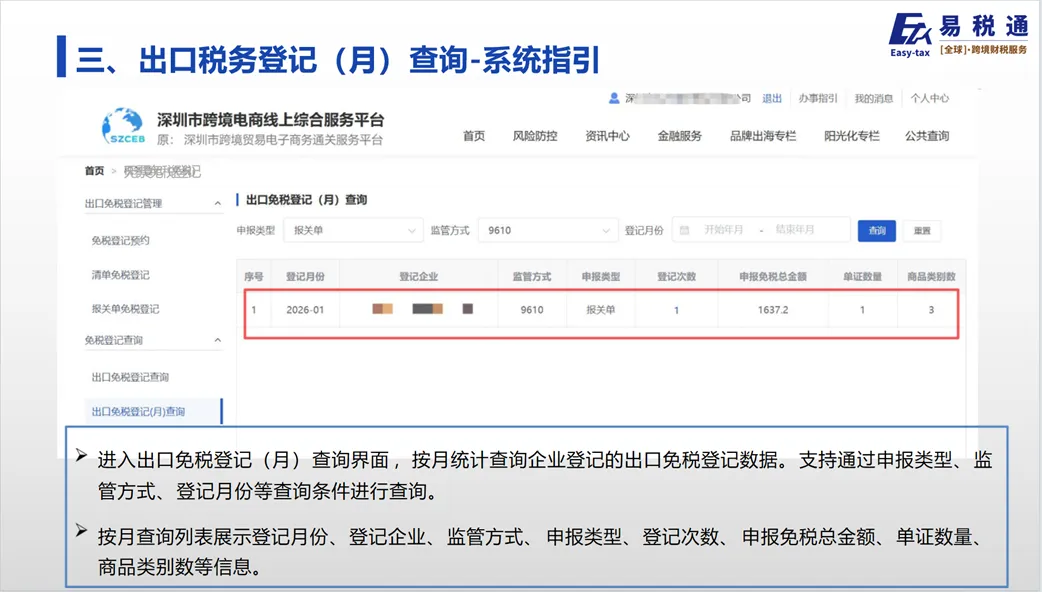Select 金融服务 from the navigation bar

(677, 136)
